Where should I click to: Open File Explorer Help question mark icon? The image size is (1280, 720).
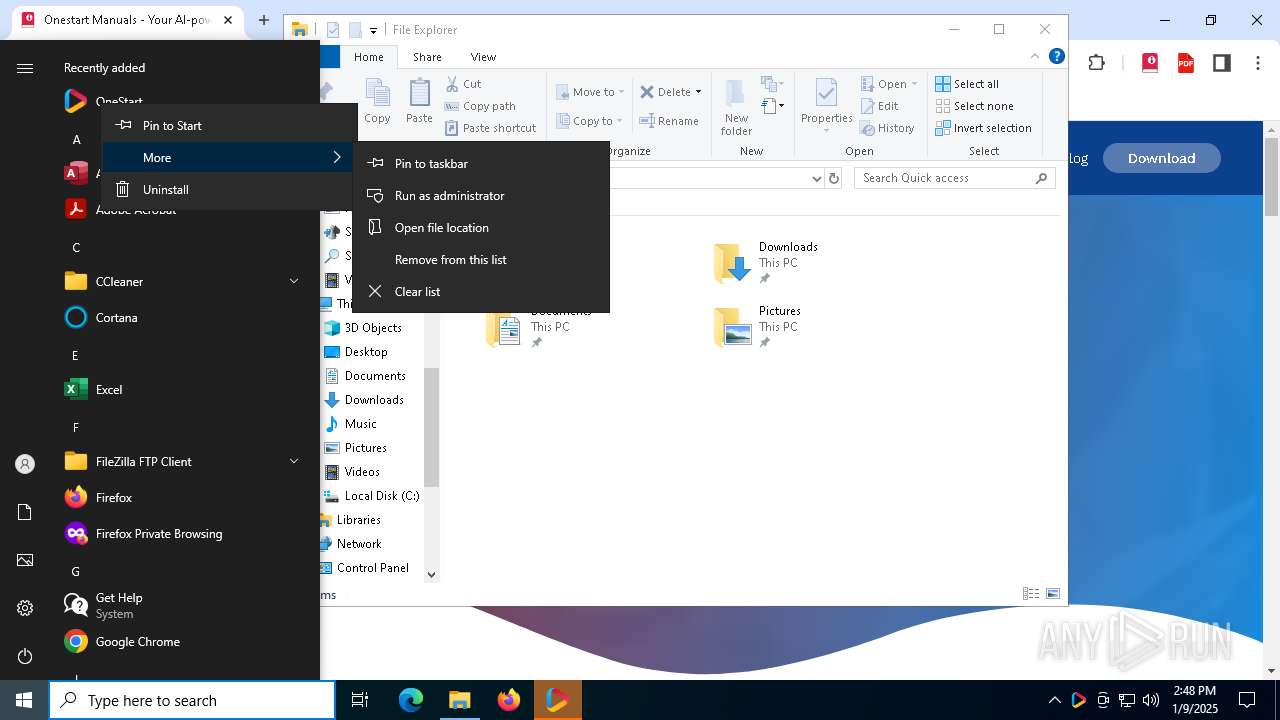coord(1056,57)
